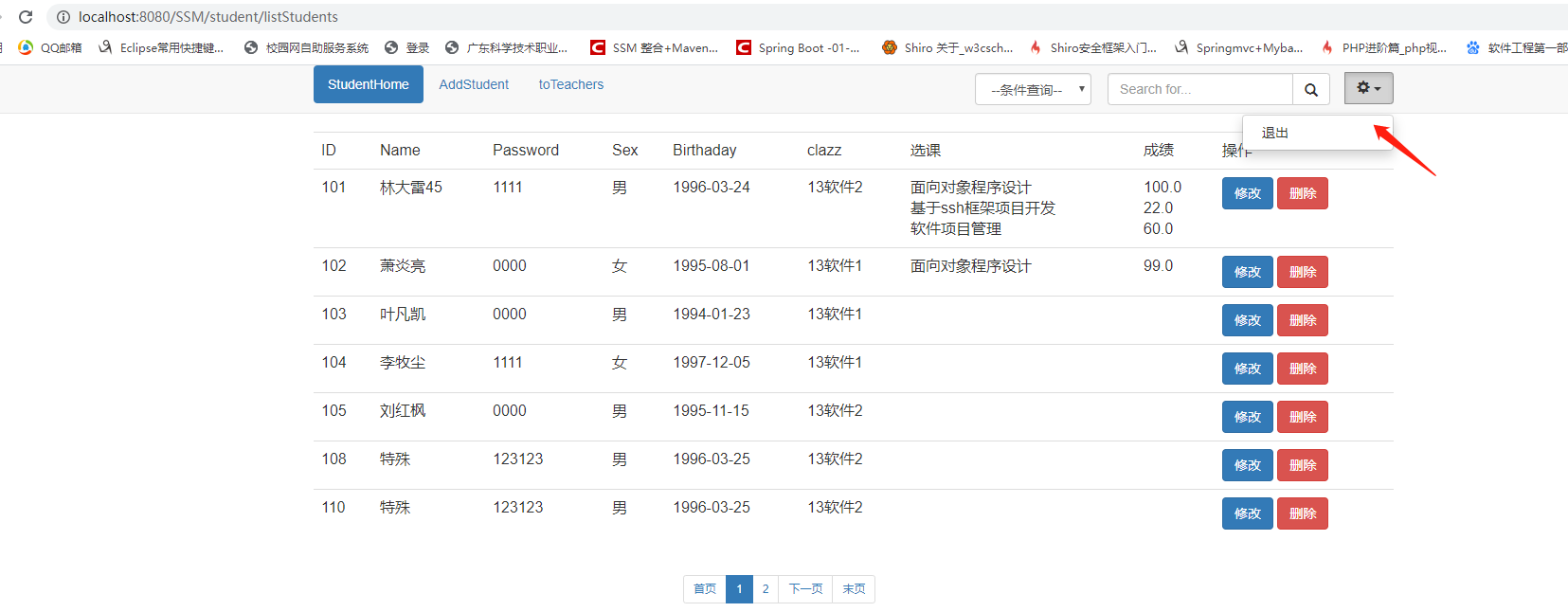This screenshot has height=612, width=1568.
Task: Click the Password column header
Action: click(x=526, y=151)
